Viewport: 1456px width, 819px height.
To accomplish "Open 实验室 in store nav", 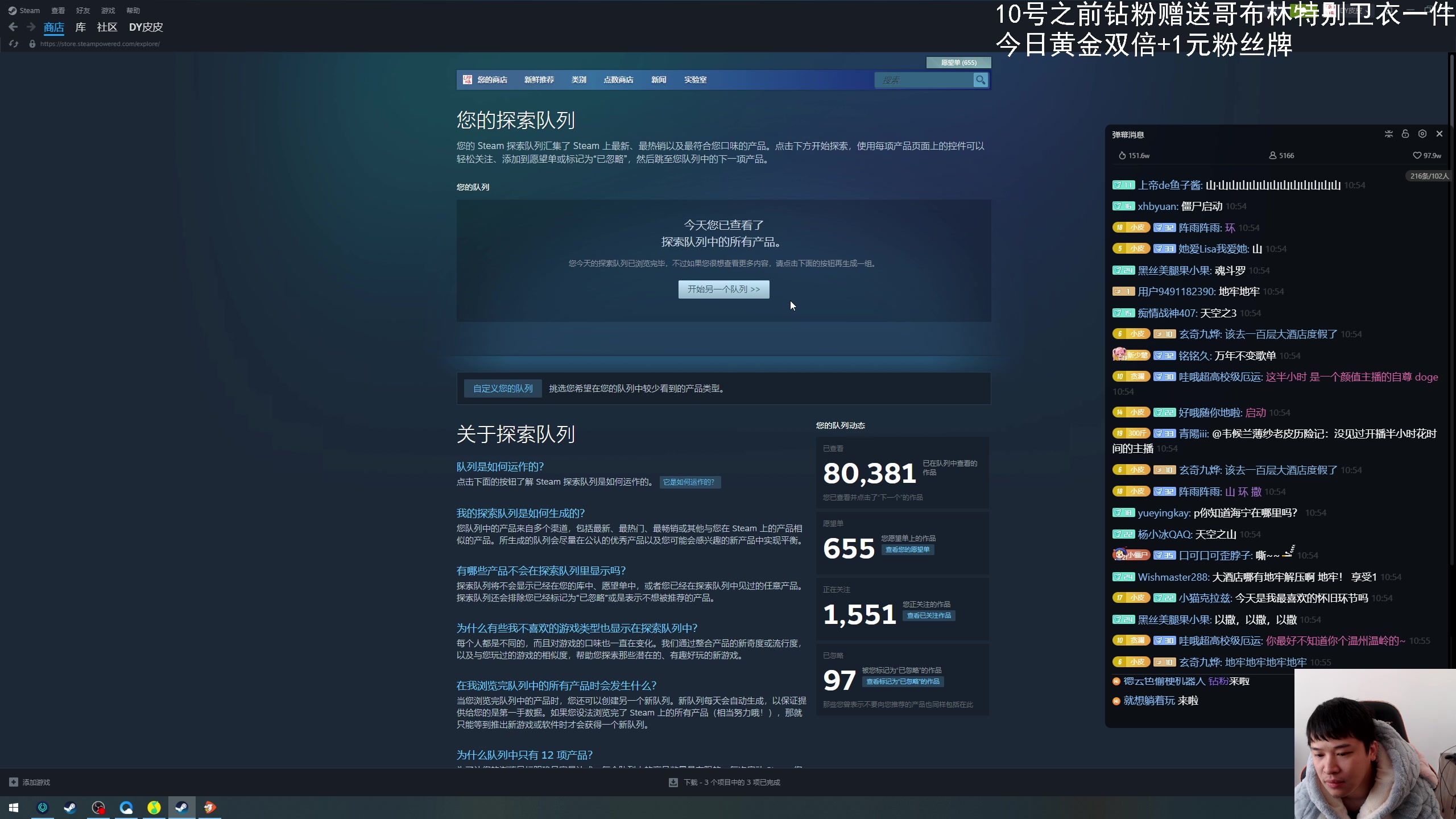I will coord(696,80).
